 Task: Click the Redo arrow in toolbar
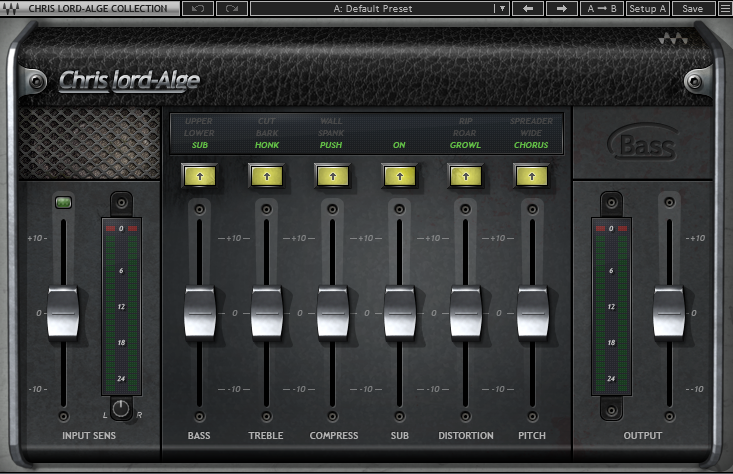coord(232,8)
